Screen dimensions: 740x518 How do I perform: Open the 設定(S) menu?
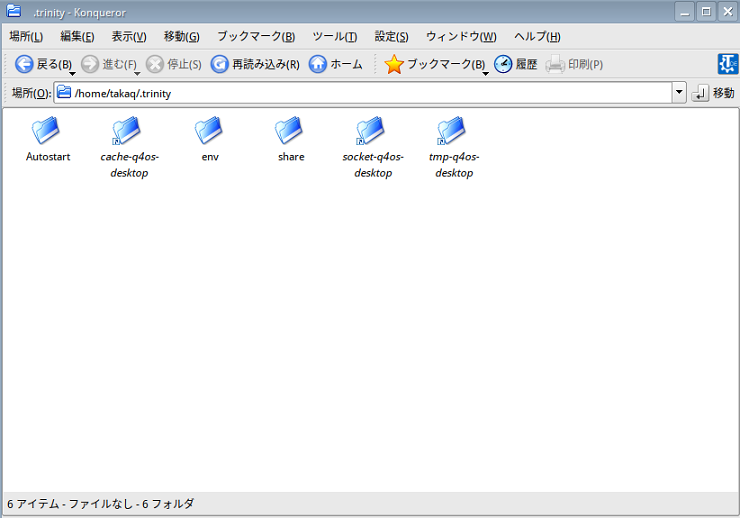tap(391, 36)
